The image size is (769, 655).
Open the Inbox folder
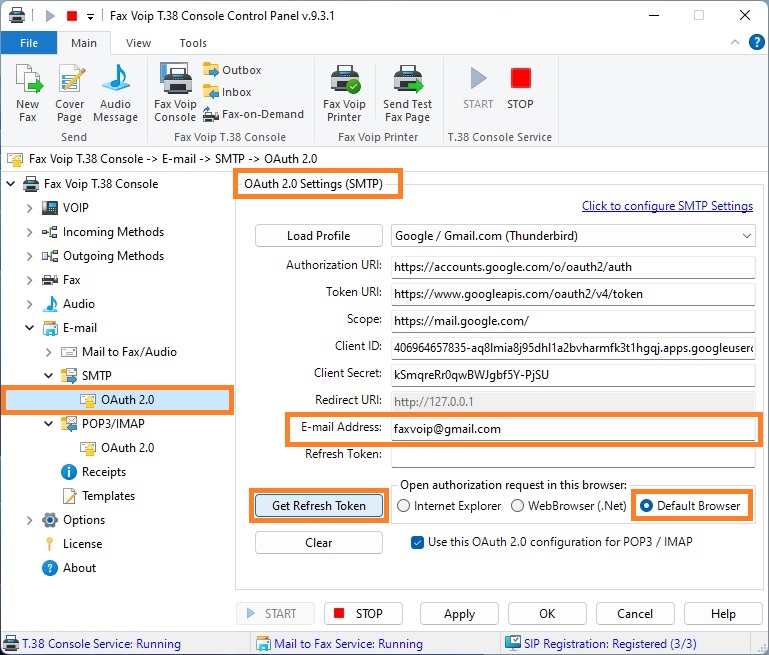(x=227, y=92)
